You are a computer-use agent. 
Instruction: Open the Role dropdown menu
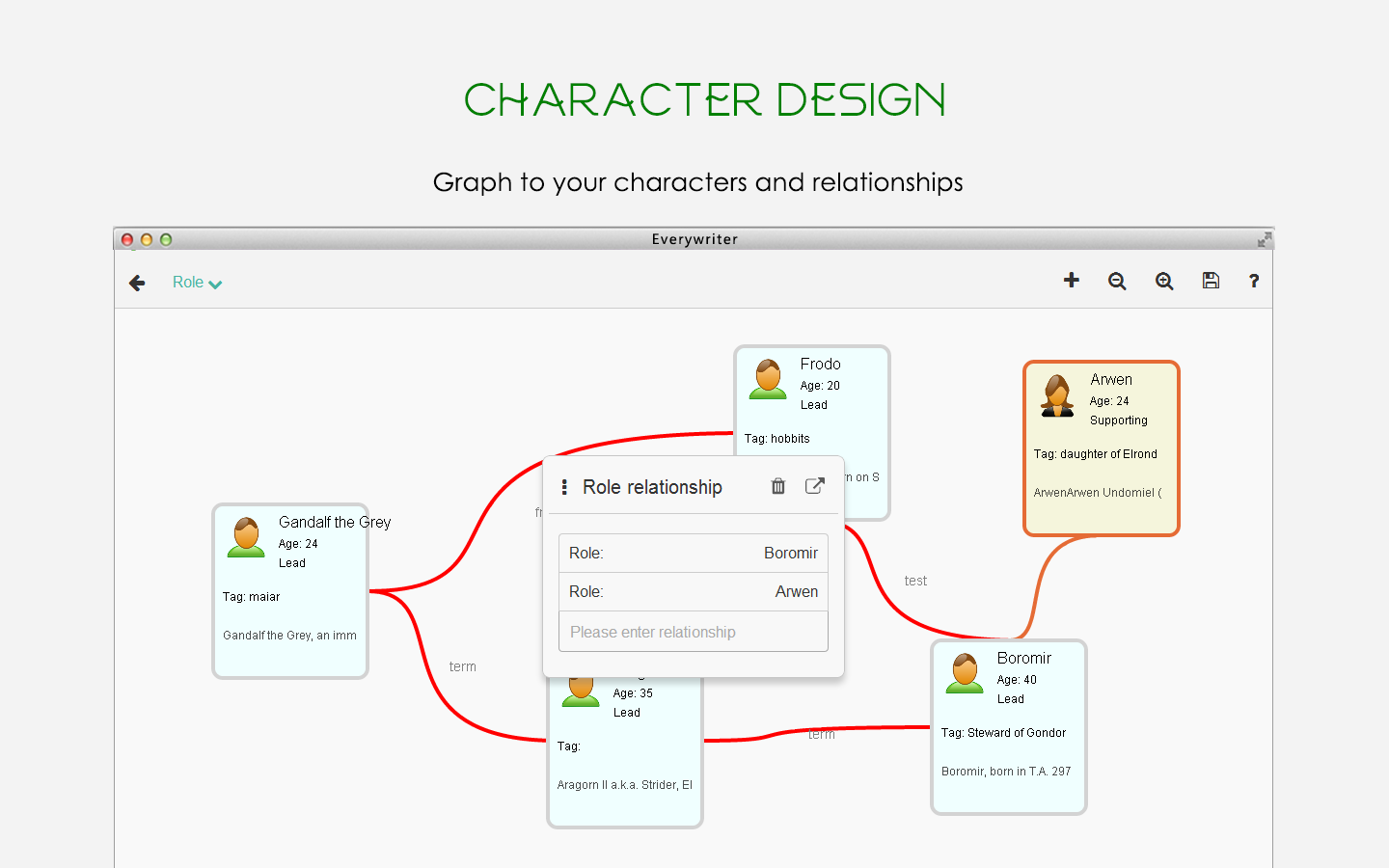197,283
